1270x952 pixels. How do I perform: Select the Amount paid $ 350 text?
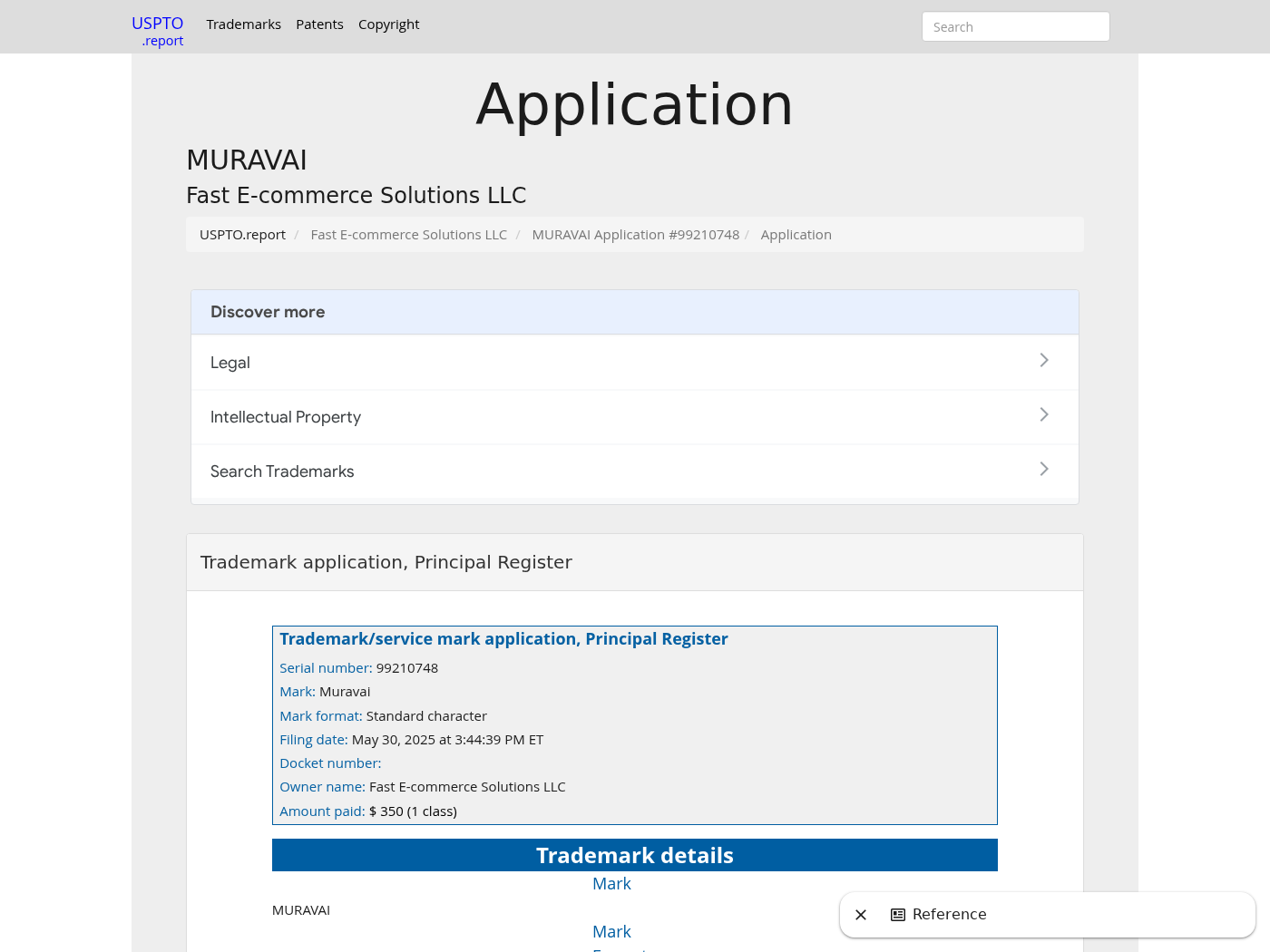[x=413, y=811]
